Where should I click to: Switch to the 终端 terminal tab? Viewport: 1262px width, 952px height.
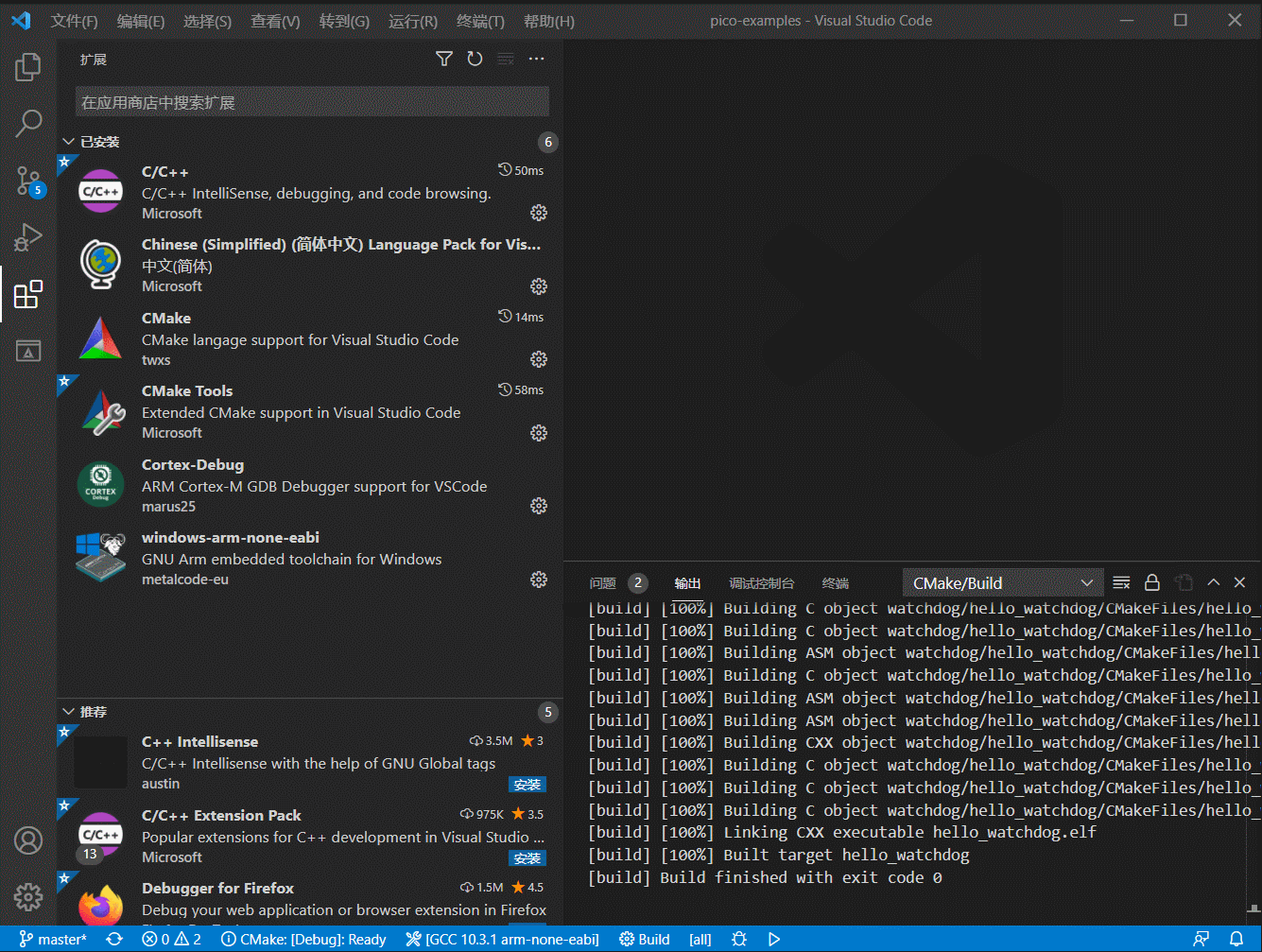tap(836, 583)
